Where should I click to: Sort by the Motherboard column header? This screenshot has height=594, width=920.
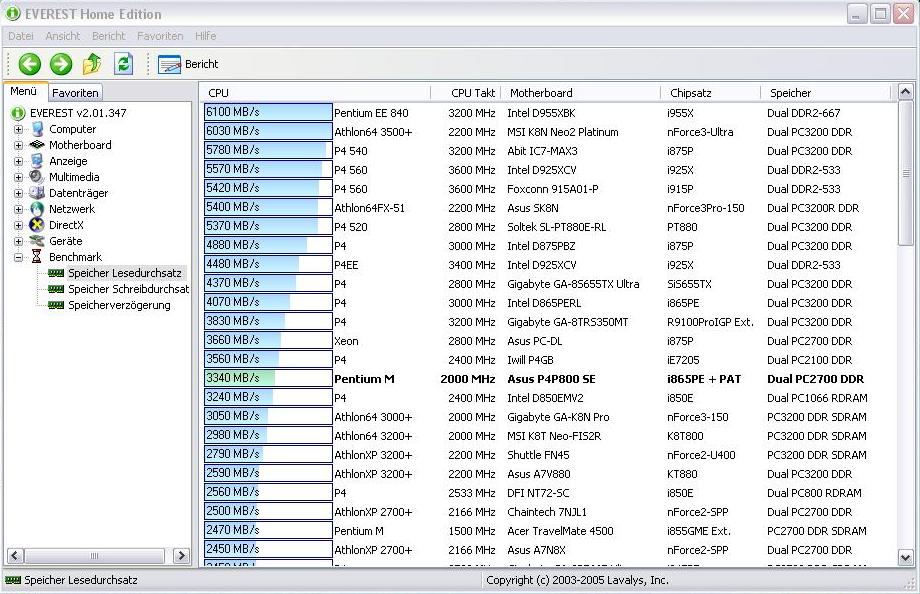(x=581, y=93)
